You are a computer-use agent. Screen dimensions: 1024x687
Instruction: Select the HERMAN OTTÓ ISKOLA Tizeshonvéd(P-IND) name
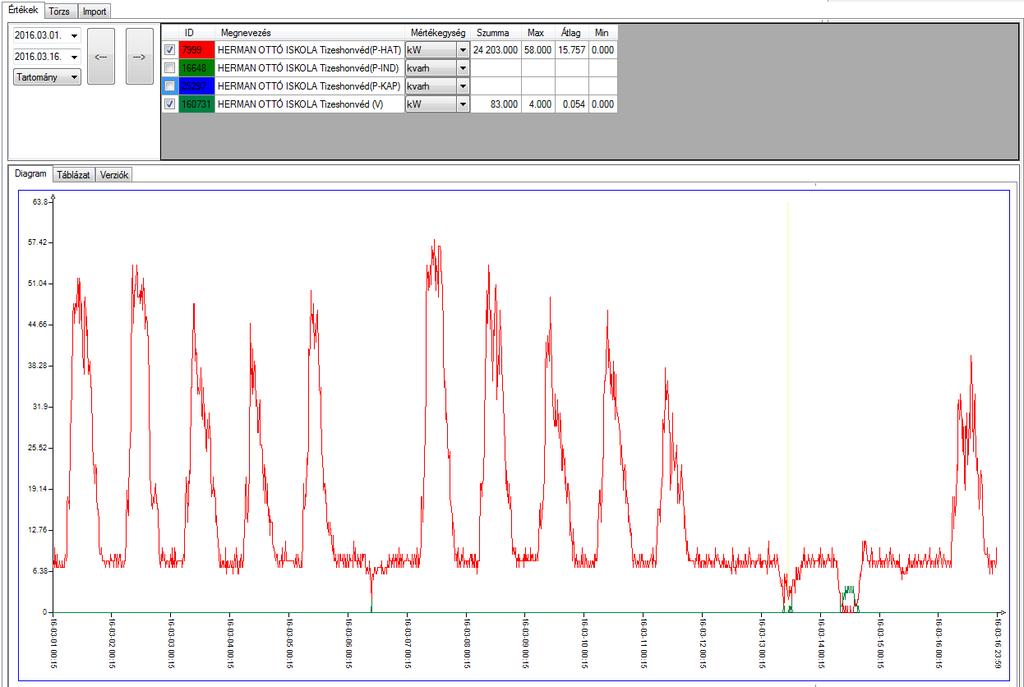[308, 68]
